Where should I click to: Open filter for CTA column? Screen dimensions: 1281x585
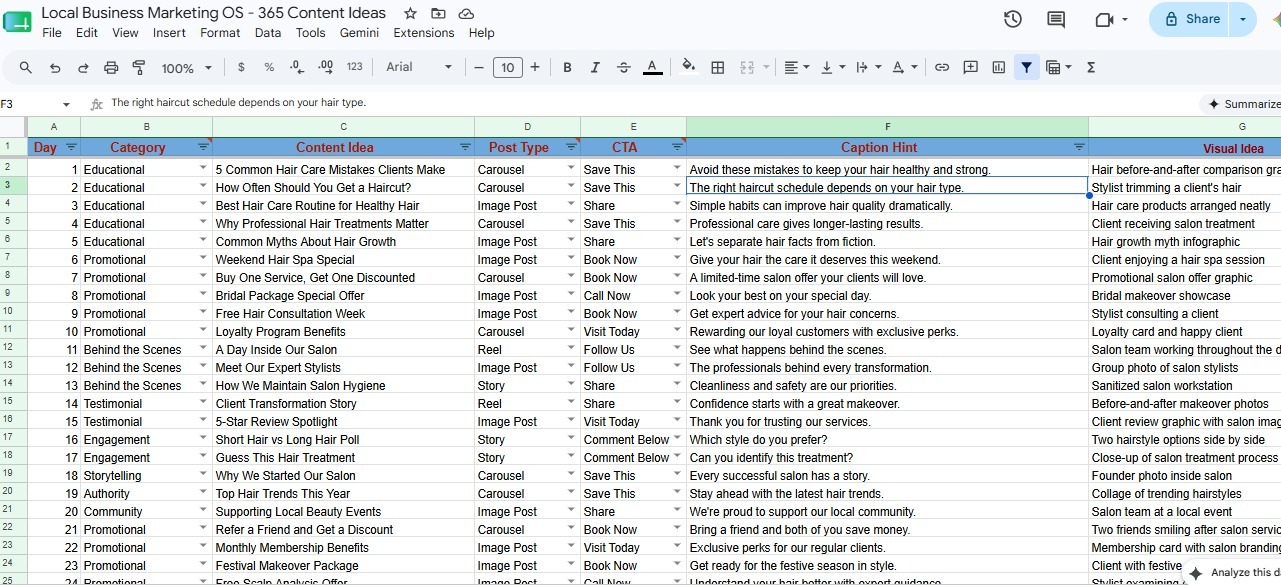tap(677, 147)
